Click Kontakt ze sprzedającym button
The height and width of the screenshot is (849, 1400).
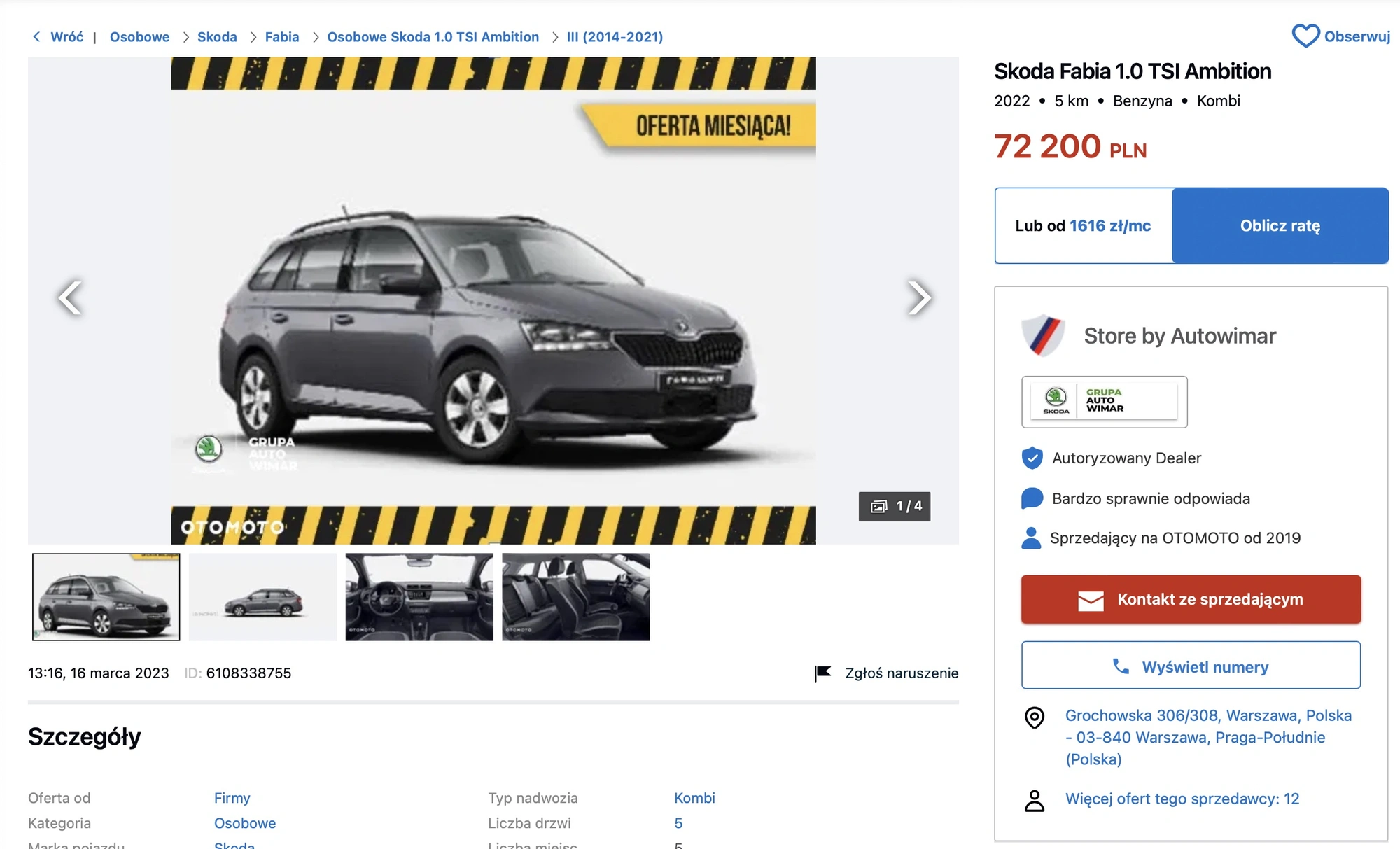coord(1191,600)
